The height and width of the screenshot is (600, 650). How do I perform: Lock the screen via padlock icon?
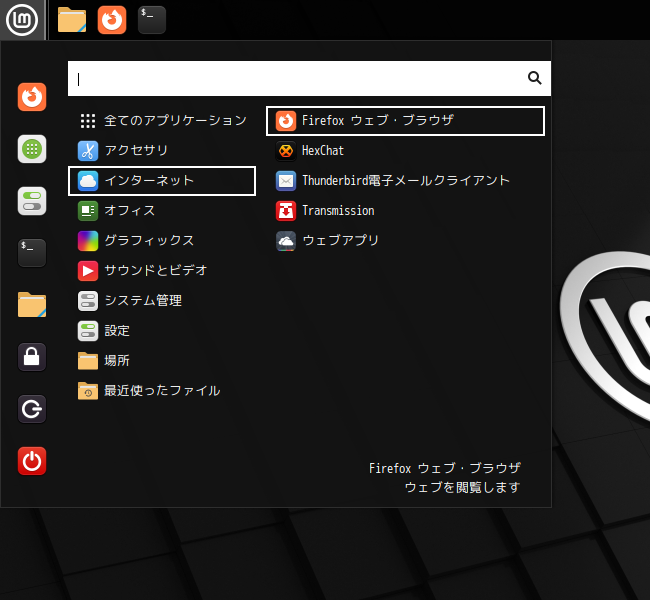tap(32, 357)
